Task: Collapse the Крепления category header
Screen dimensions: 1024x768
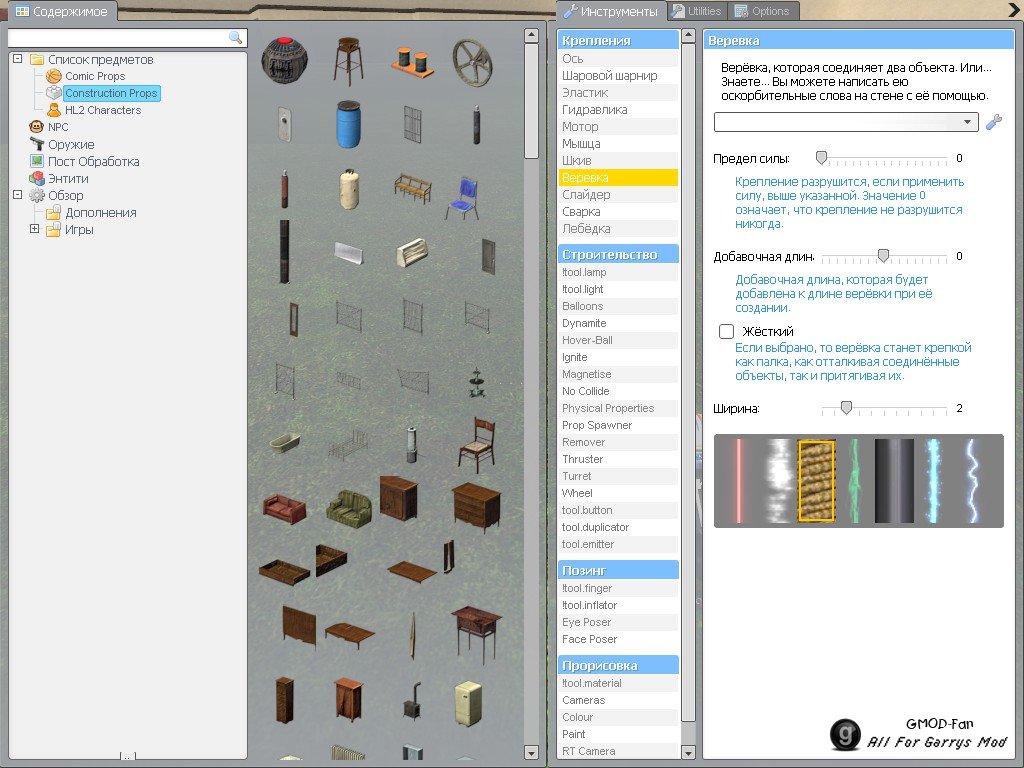Action: 618,40
